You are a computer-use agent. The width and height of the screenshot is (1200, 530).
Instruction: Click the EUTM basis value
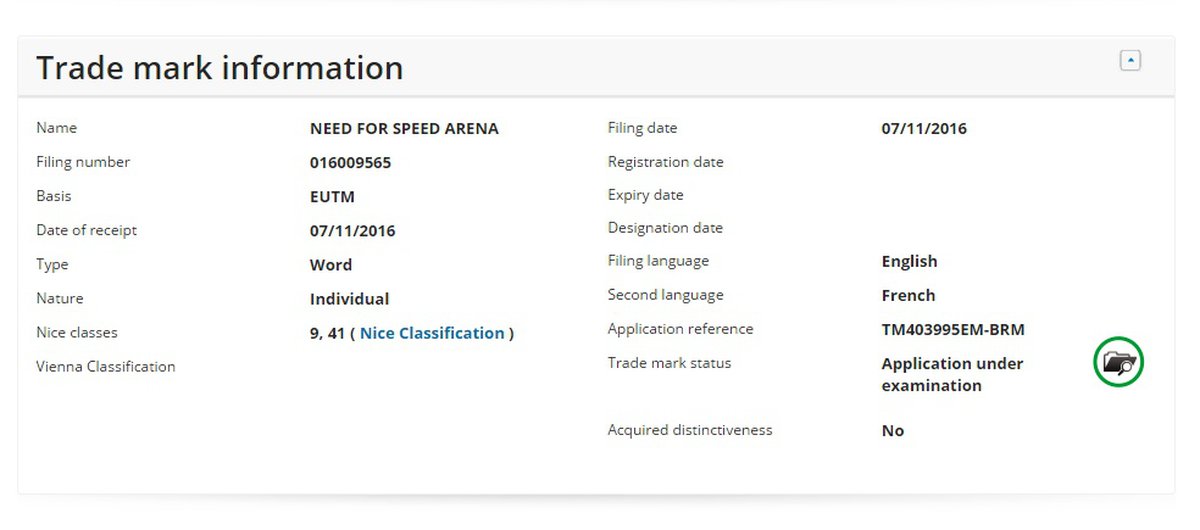click(332, 196)
